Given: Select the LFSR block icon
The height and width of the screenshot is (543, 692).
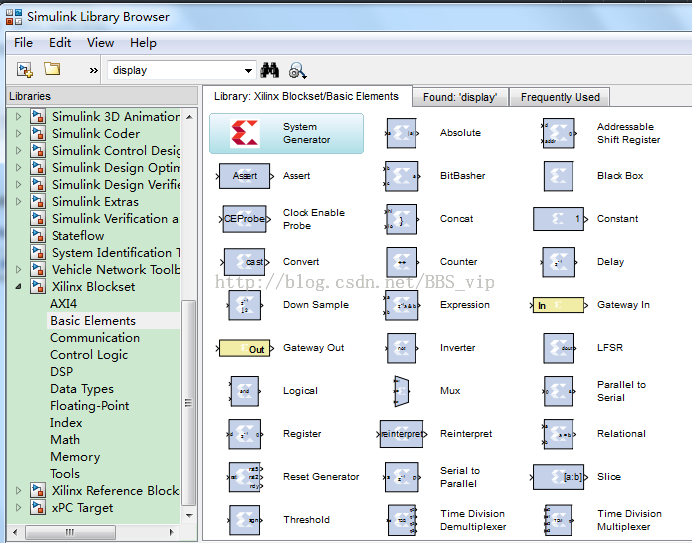Looking at the screenshot, I should click(x=559, y=348).
